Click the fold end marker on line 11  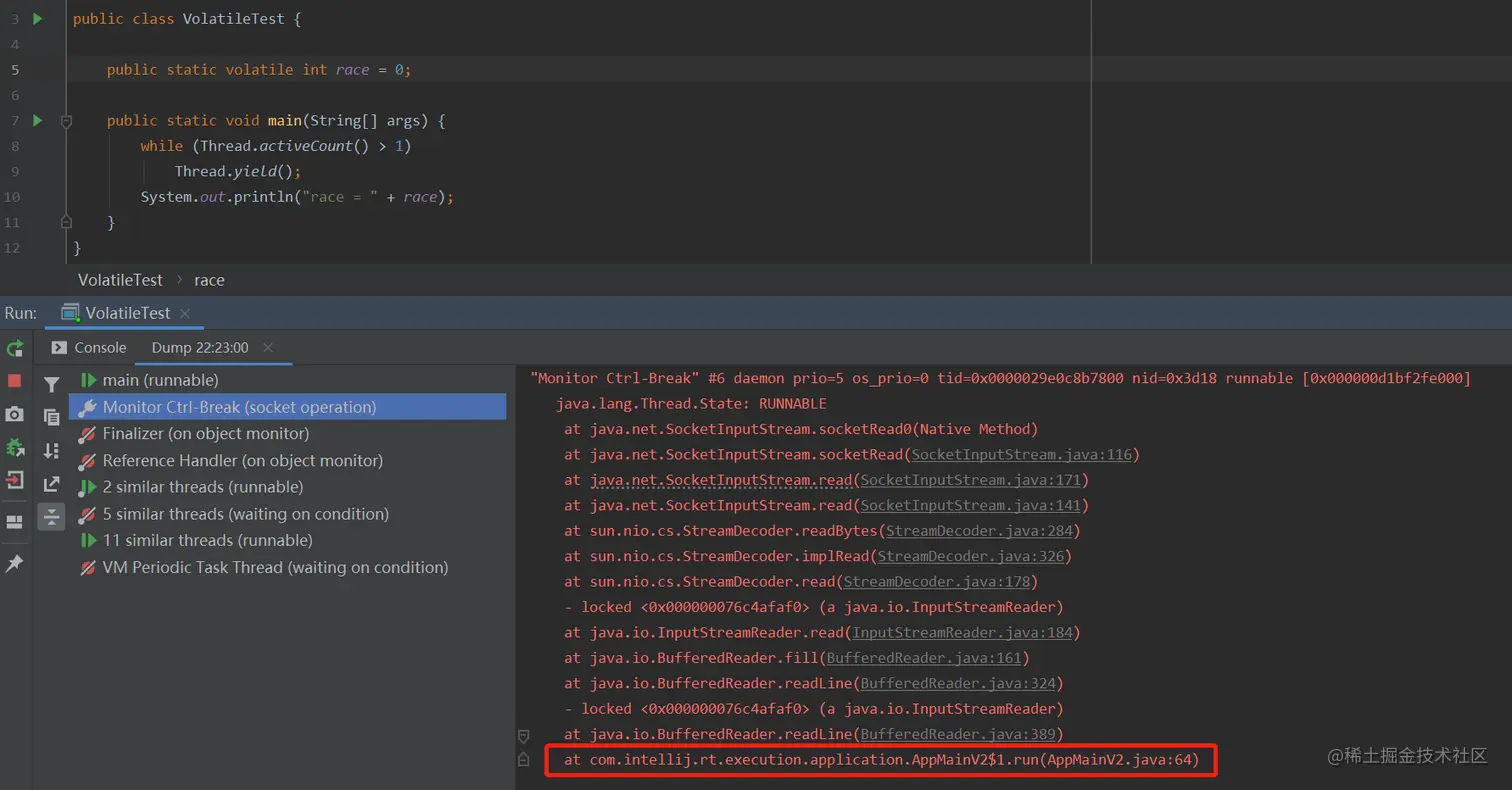coord(66,222)
